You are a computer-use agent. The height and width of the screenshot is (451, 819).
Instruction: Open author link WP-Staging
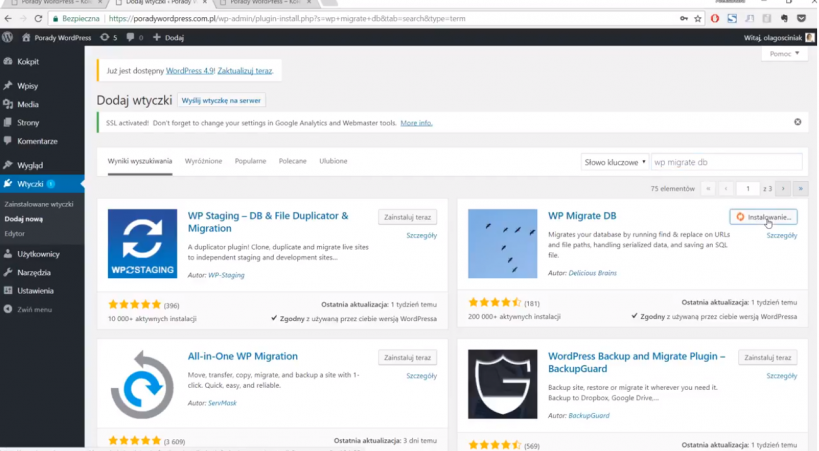point(226,275)
